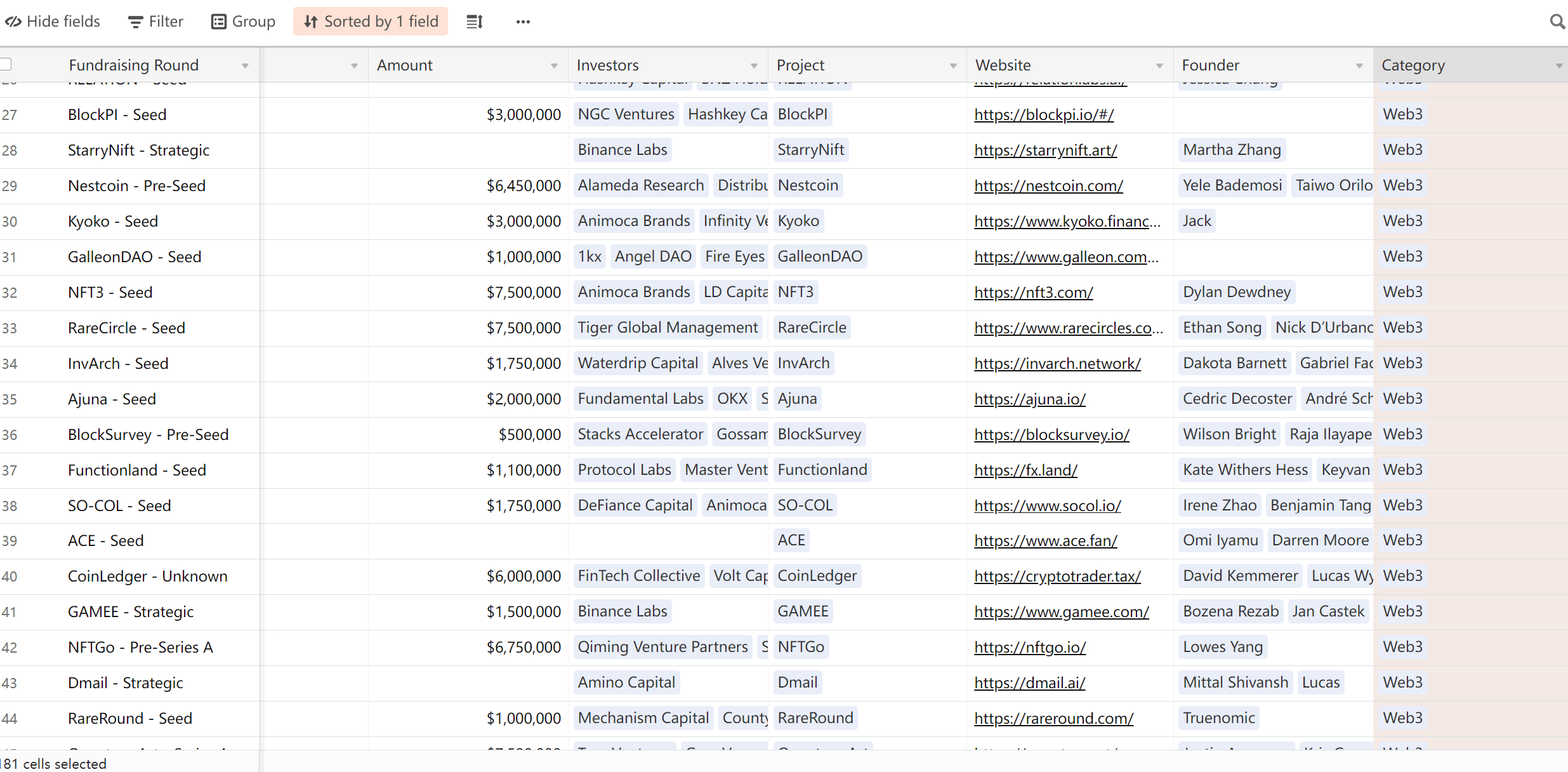The image size is (1568, 772).
Task: Click the ACE project tag
Action: (791, 540)
